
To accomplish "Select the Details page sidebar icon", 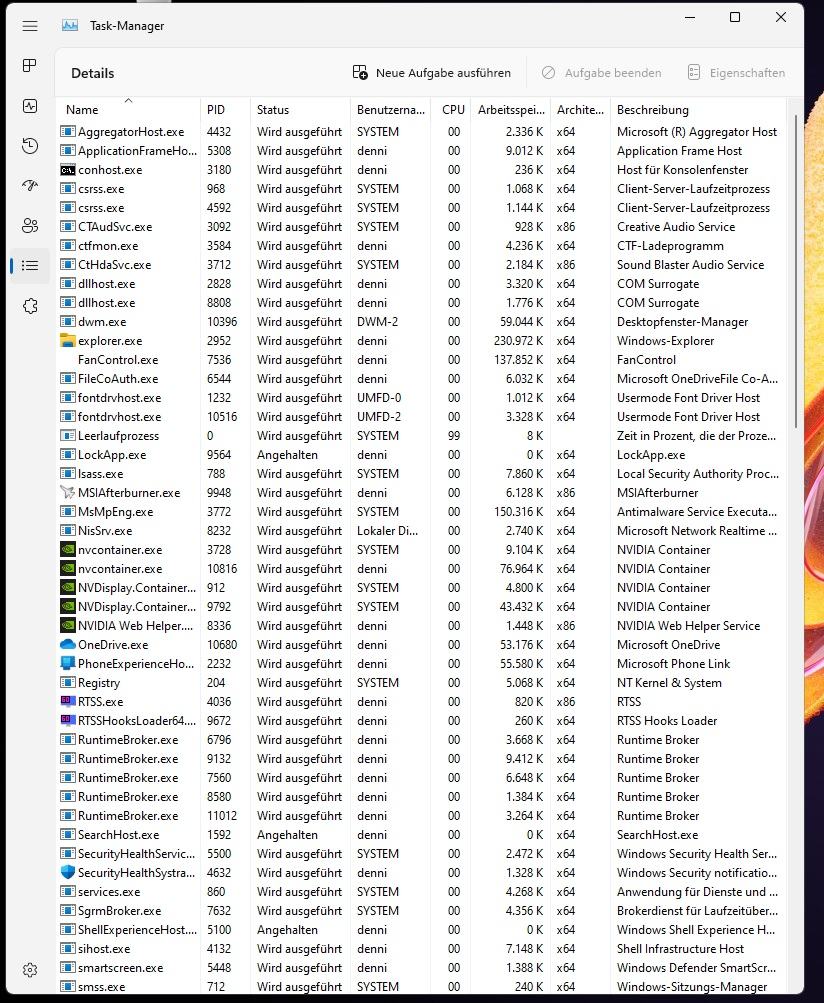I will 29,265.
